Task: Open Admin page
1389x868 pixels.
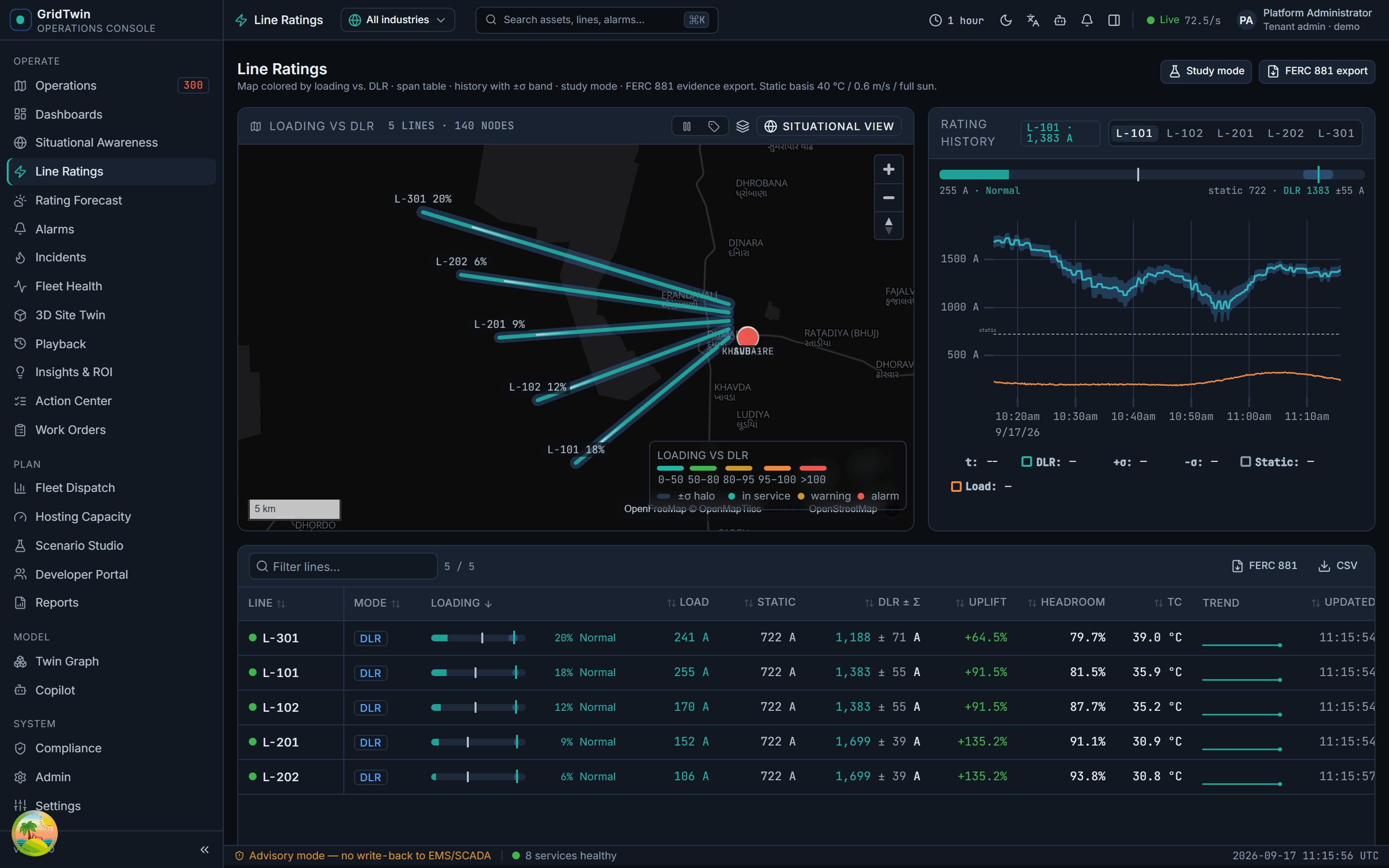Action: click(x=111, y=777)
